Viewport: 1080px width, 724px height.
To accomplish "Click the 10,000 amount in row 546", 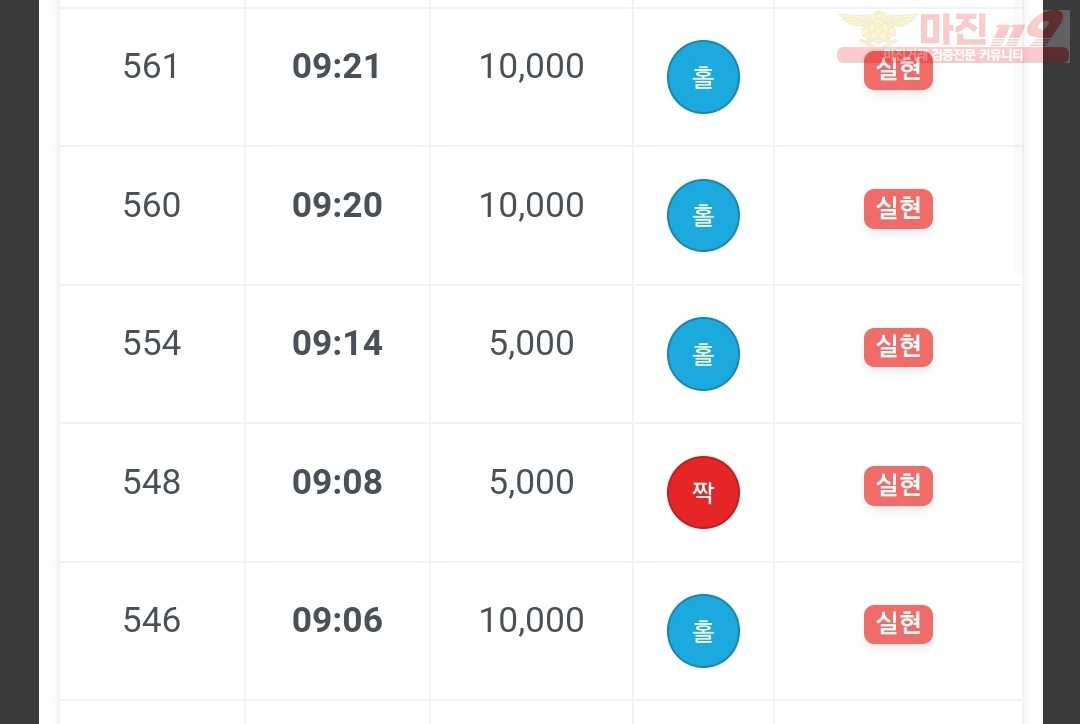I will [x=532, y=620].
